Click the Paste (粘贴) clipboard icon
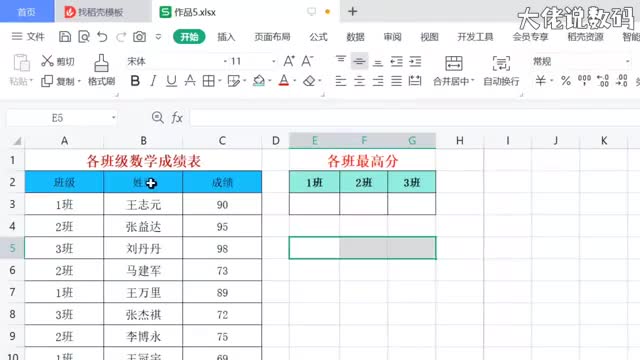Screen dimensions: 640x360 (21, 63)
